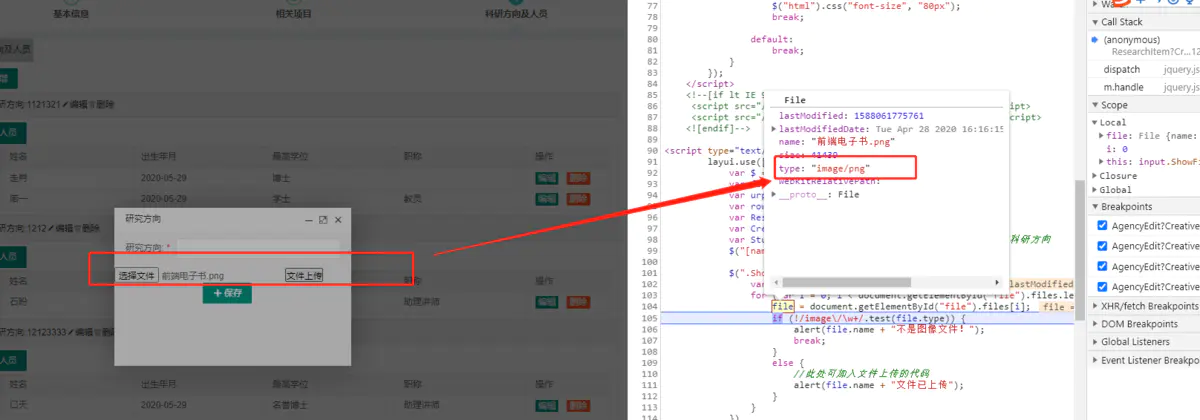This screenshot has height=420, width=1200.
Task: Collapse the Call Stack section
Action: coord(1095,21)
